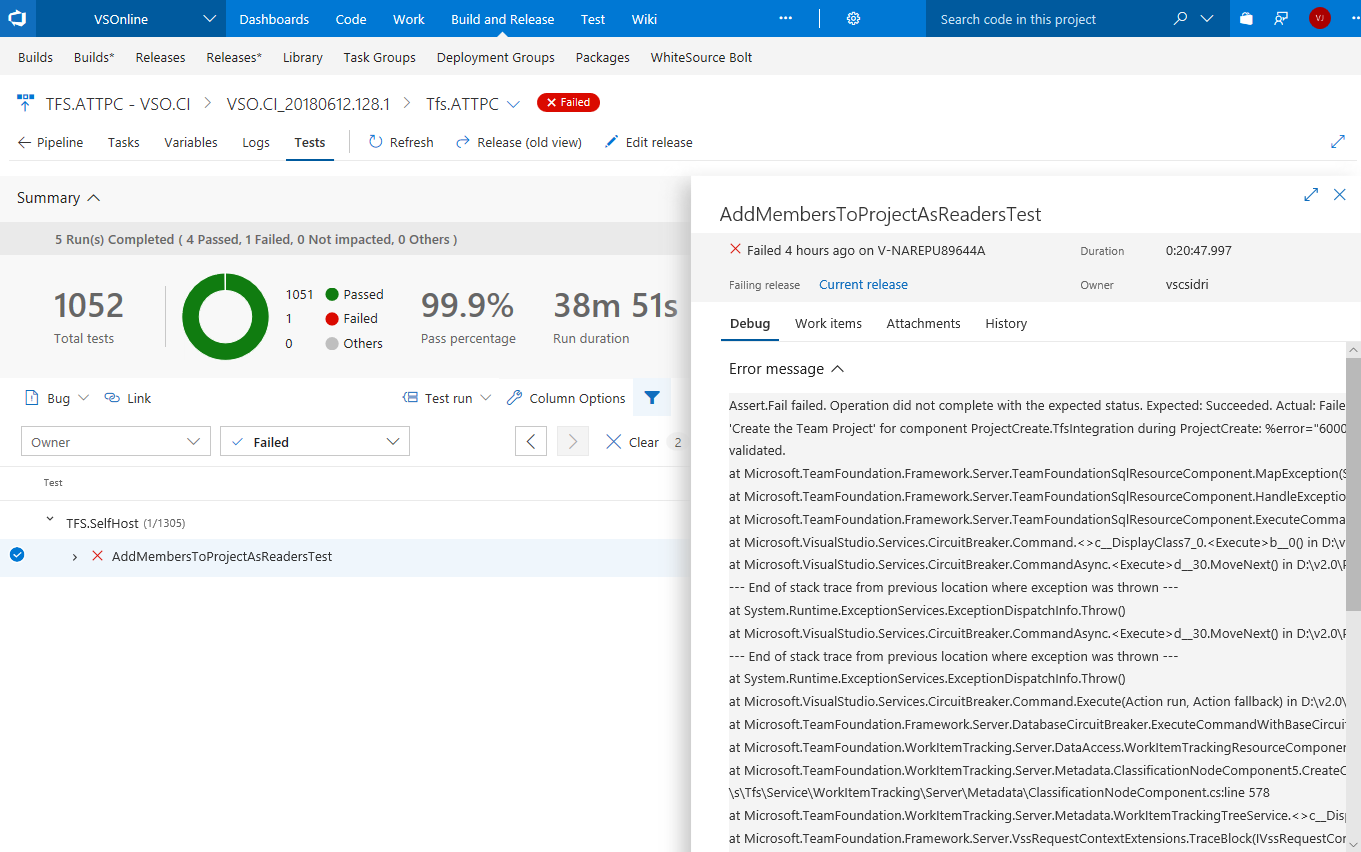Open the Failed outcome filter dropdown
Image resolution: width=1361 pixels, height=852 pixels.
(x=314, y=442)
